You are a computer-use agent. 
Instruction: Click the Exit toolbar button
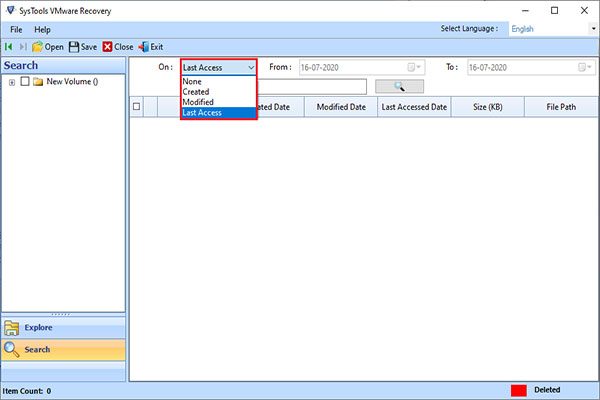click(x=151, y=47)
